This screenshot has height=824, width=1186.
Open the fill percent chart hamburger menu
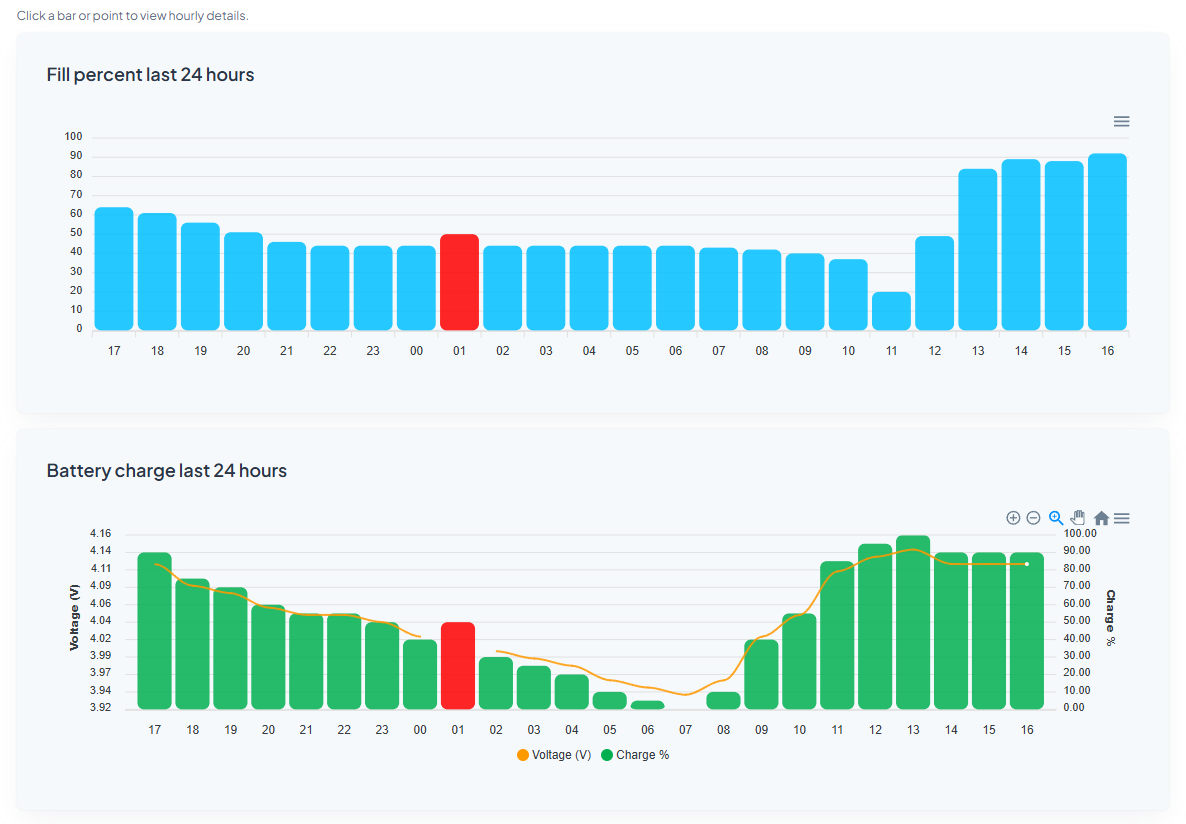pyautogui.click(x=1121, y=121)
